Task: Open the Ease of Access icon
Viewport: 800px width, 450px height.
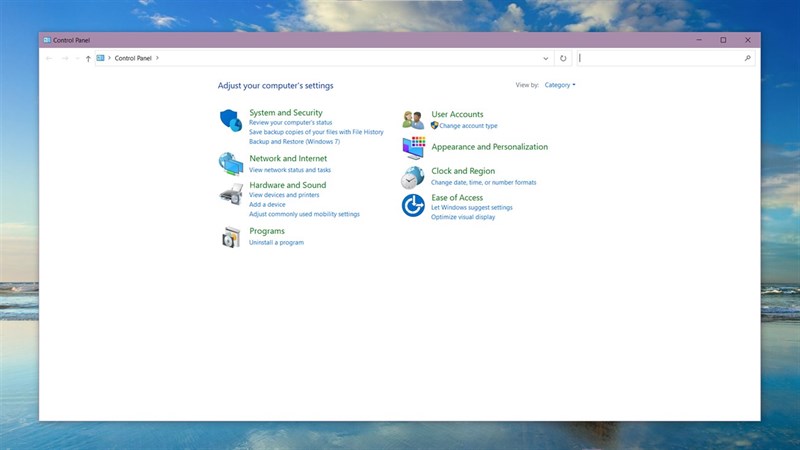Action: pos(413,206)
